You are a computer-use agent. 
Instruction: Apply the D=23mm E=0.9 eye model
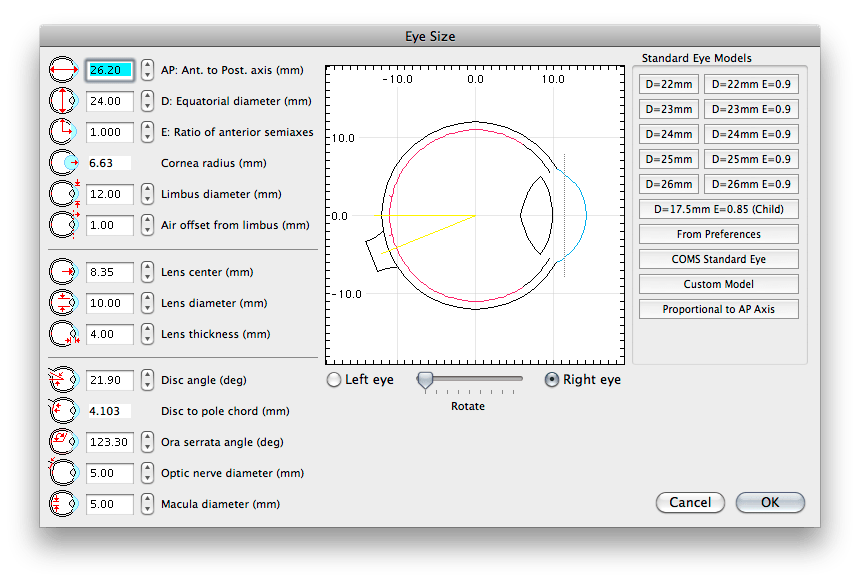coord(751,109)
